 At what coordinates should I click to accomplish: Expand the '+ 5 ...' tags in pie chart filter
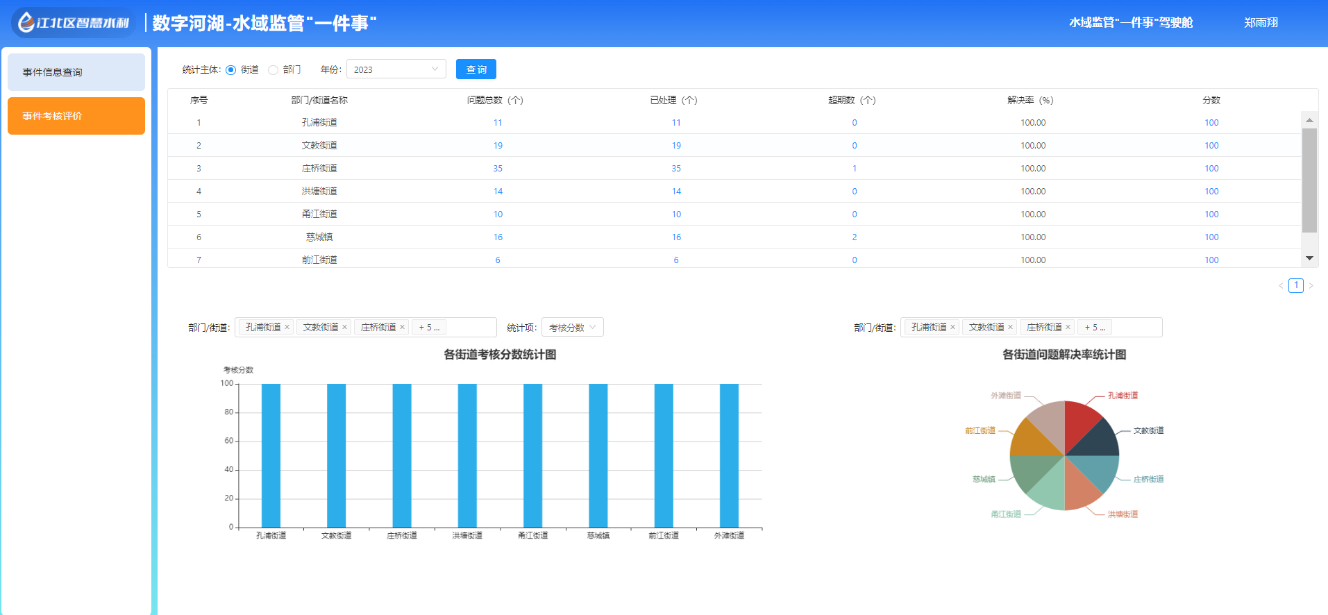click(1095, 327)
